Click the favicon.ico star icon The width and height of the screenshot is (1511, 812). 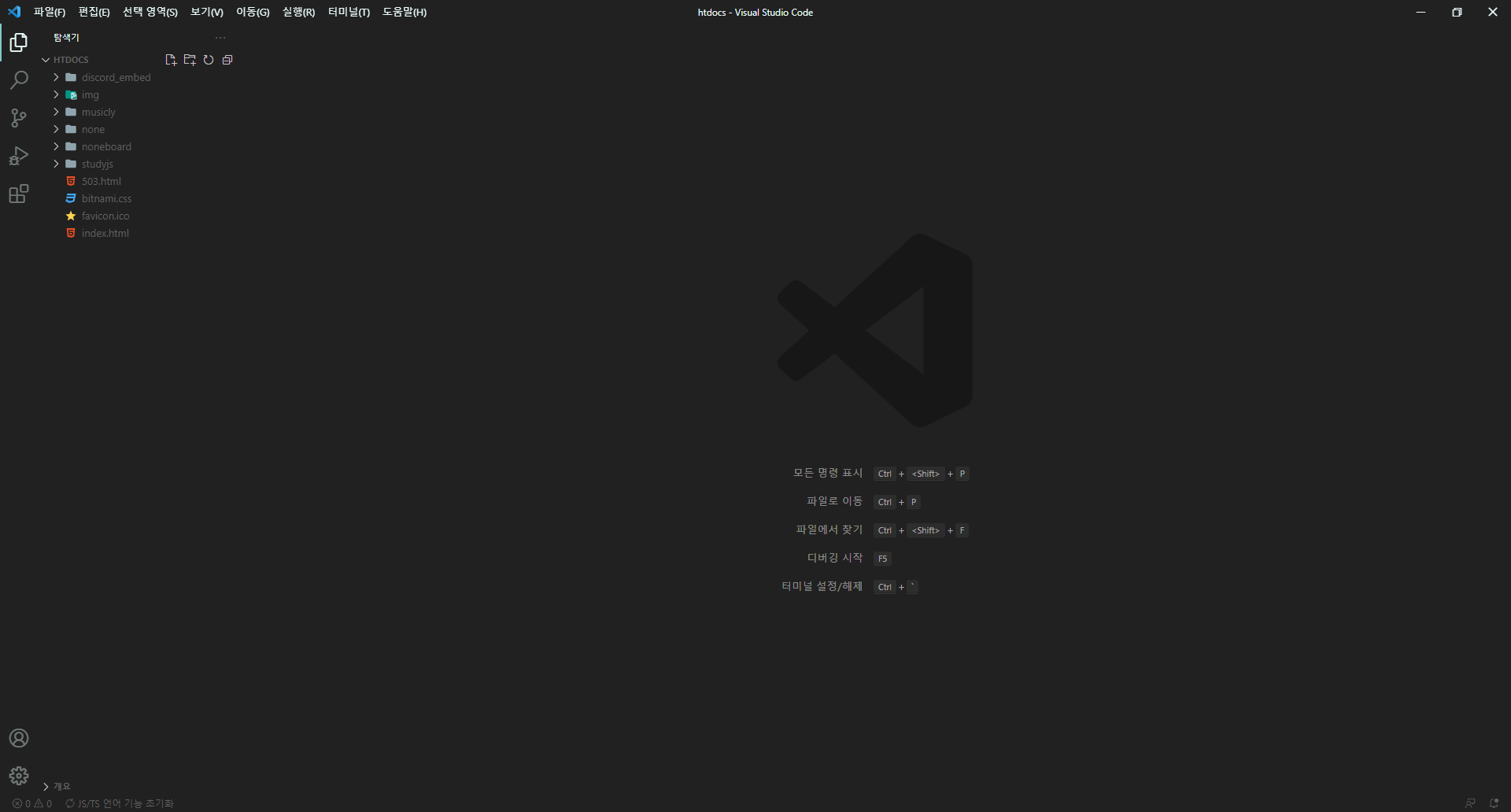pos(71,216)
